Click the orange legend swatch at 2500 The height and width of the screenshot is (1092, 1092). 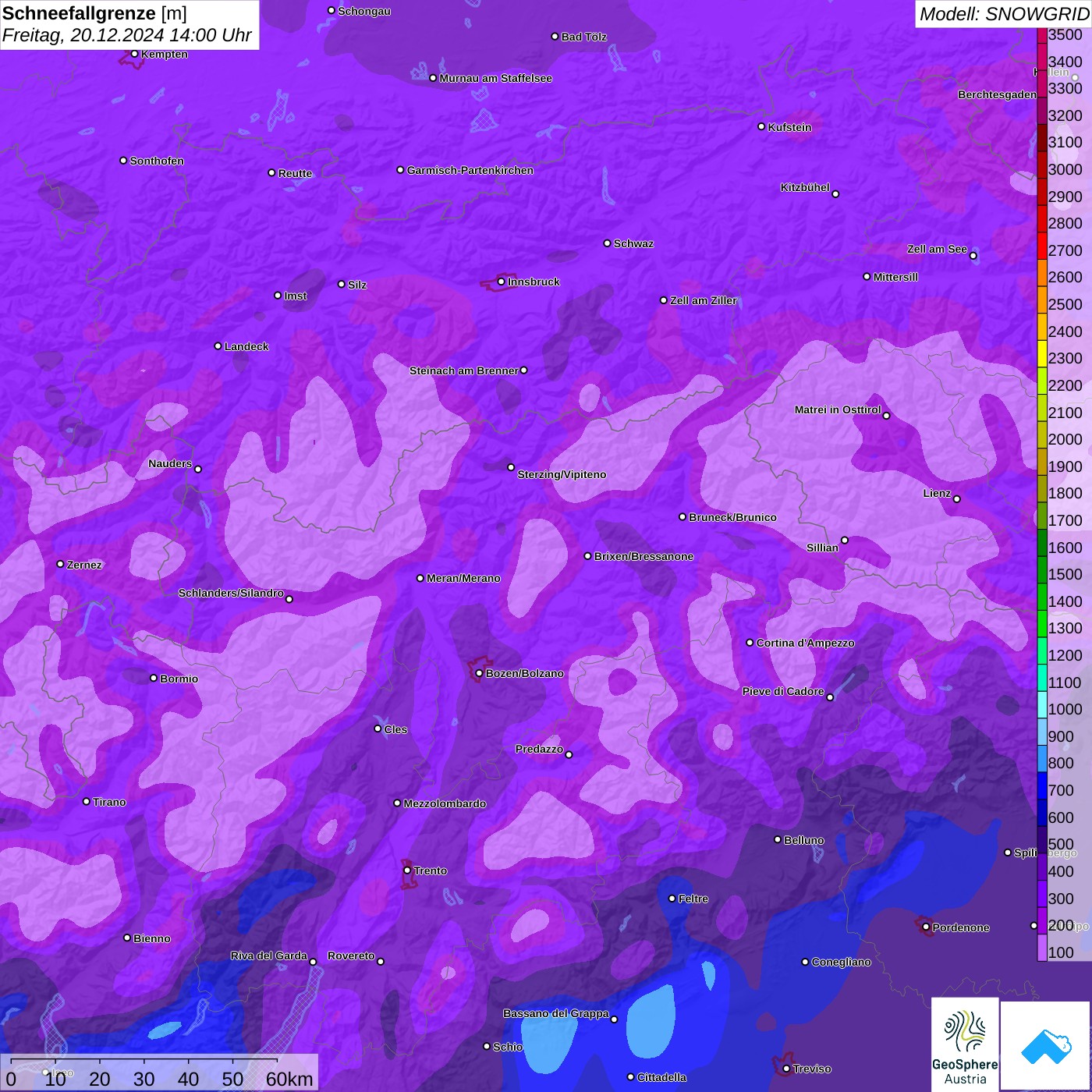click(1042, 300)
